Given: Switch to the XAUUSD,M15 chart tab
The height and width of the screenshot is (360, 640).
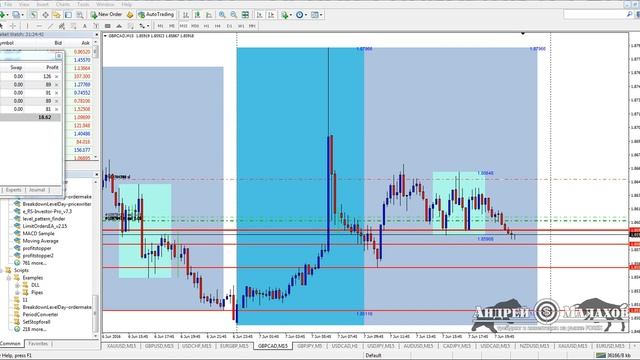Looking at the screenshot, I should 121,346.
